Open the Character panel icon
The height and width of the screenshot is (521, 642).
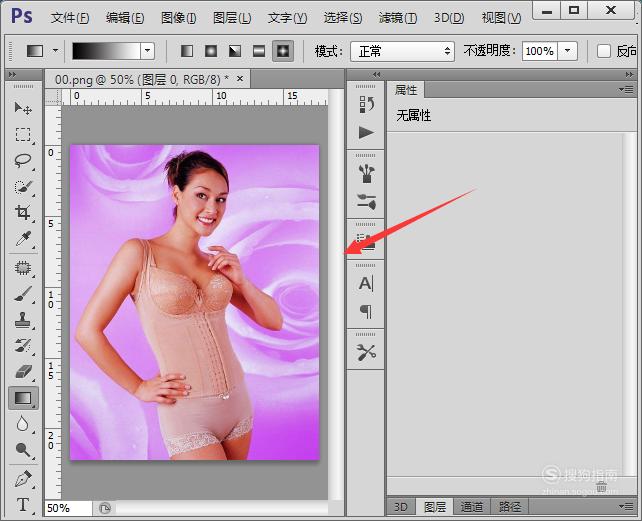366,283
